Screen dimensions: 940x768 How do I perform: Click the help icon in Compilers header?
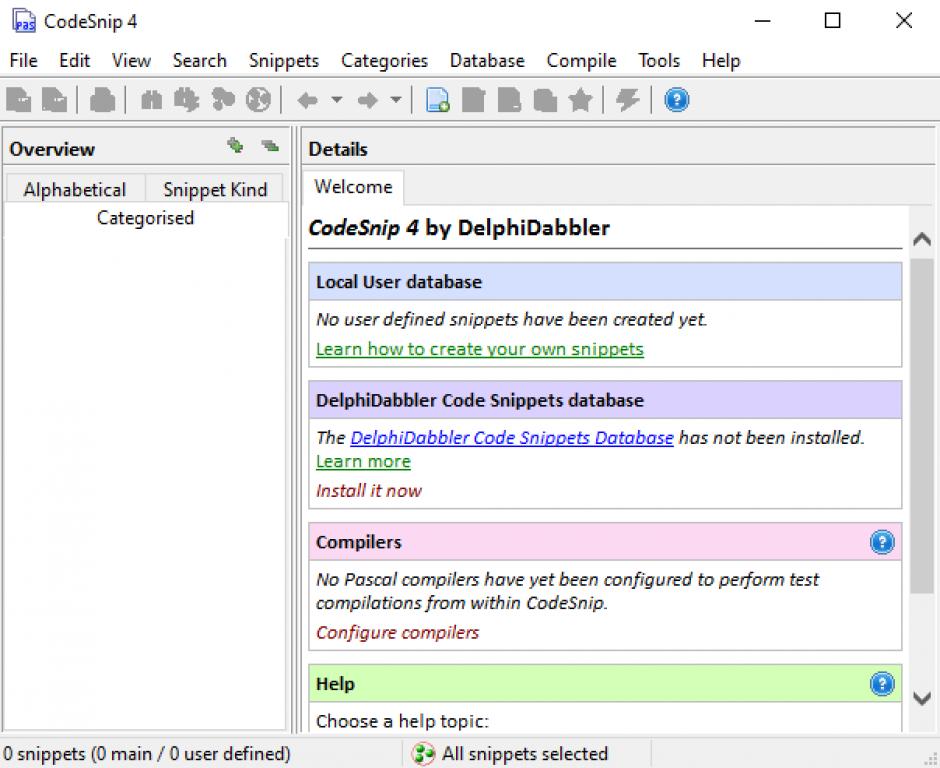click(882, 542)
